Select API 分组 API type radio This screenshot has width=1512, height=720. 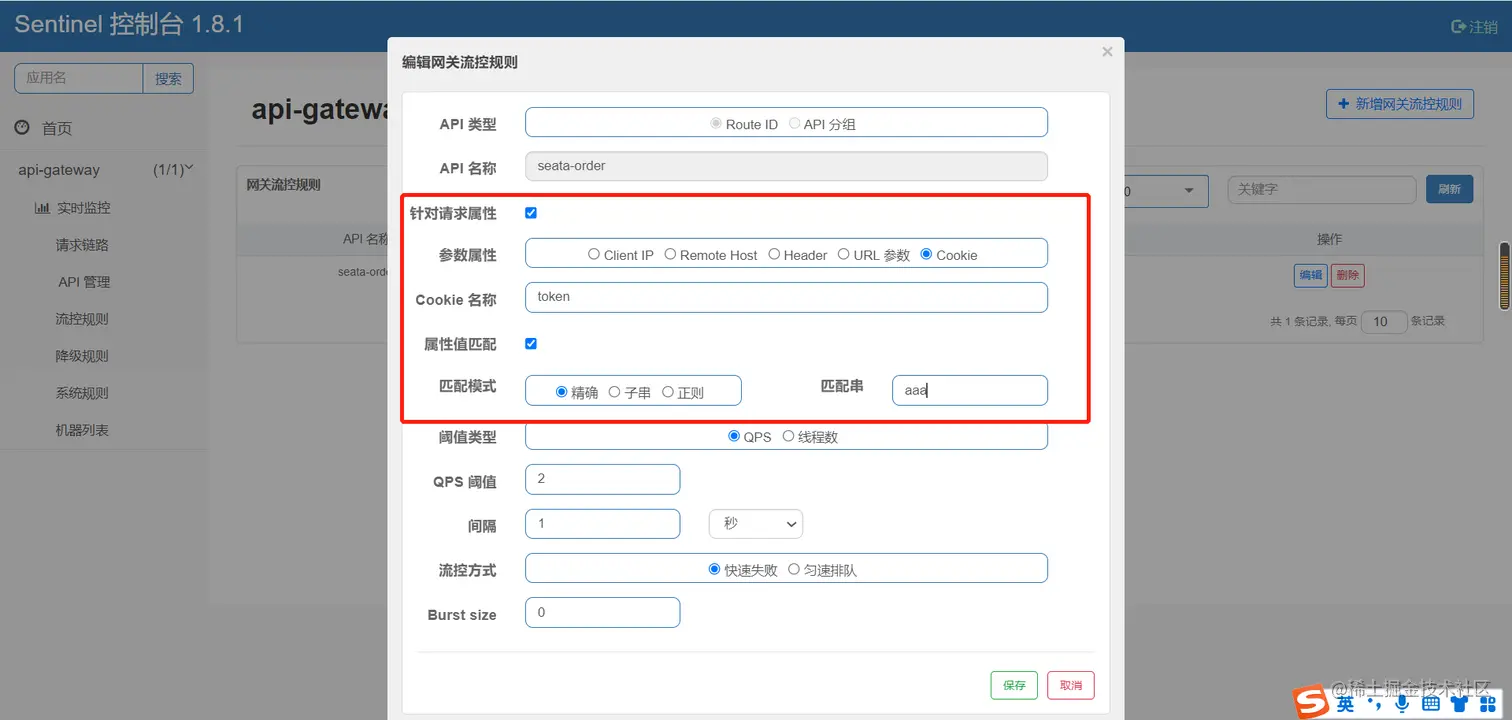[794, 123]
